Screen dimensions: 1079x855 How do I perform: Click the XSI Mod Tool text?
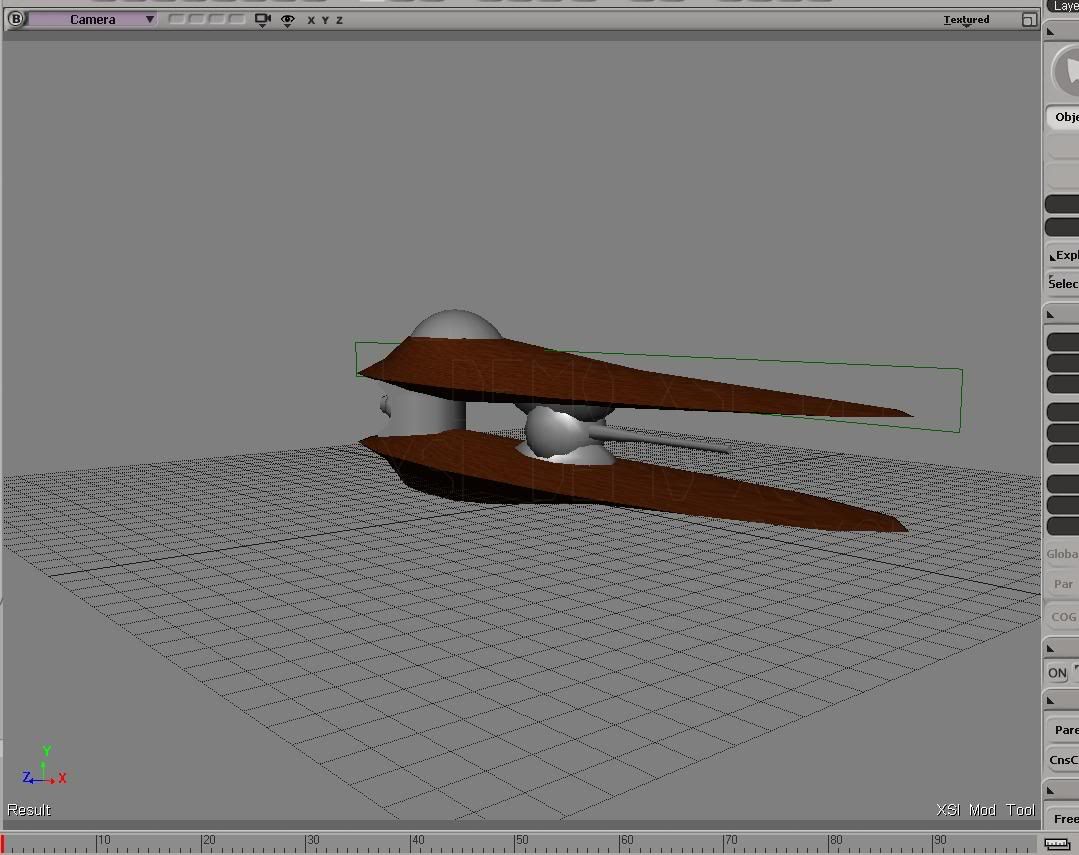point(985,810)
